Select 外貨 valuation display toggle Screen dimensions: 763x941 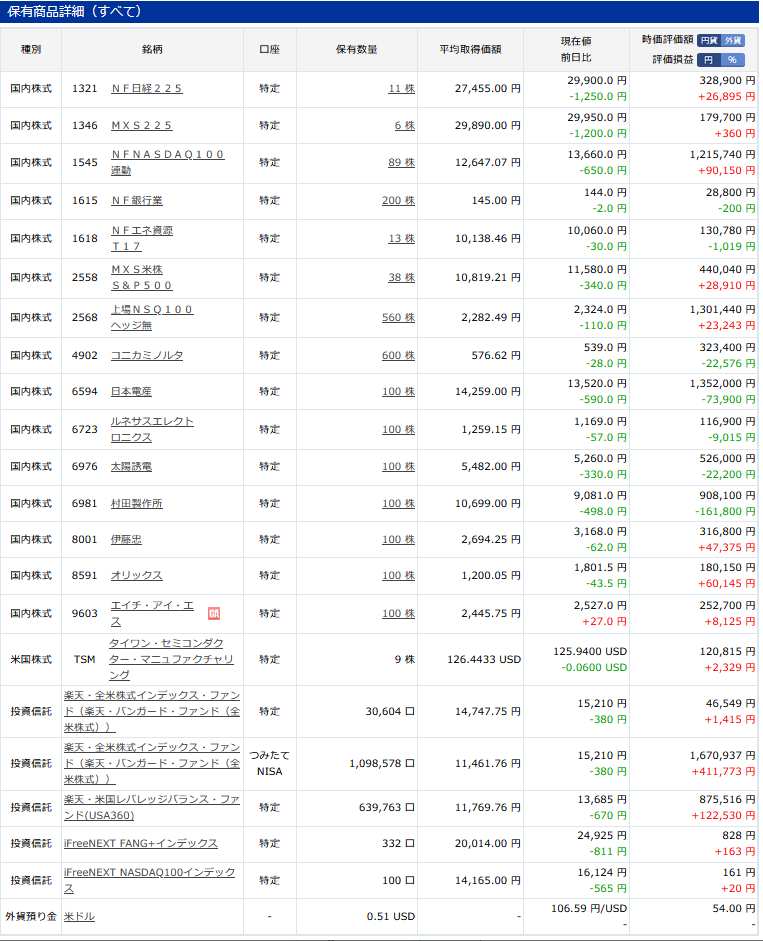click(x=733, y=40)
